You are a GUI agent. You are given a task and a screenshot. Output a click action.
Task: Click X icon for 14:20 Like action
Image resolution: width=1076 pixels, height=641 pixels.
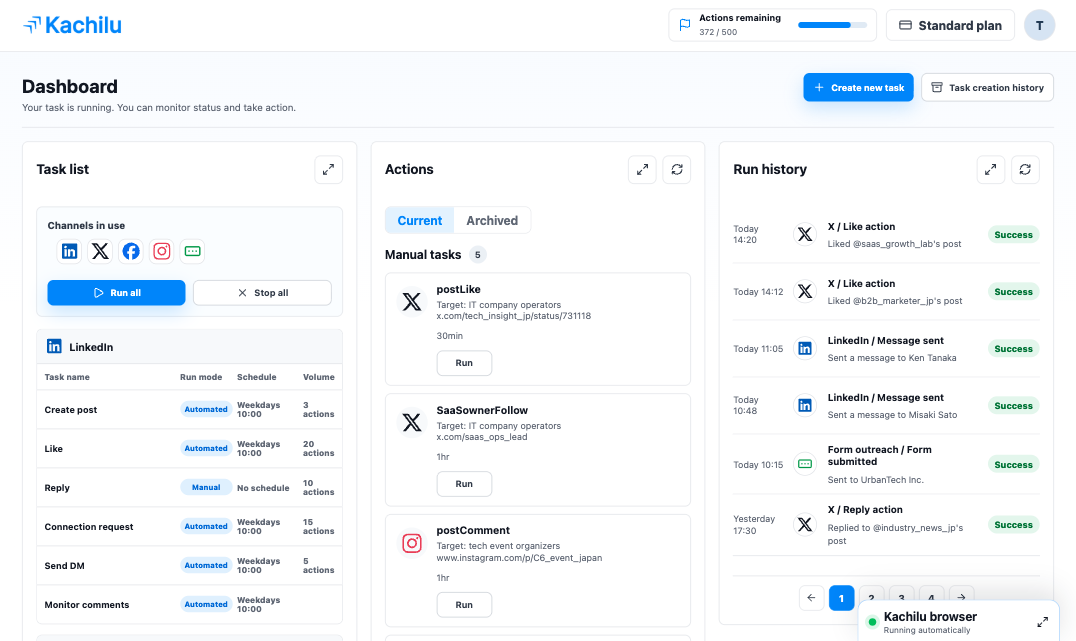coord(805,235)
